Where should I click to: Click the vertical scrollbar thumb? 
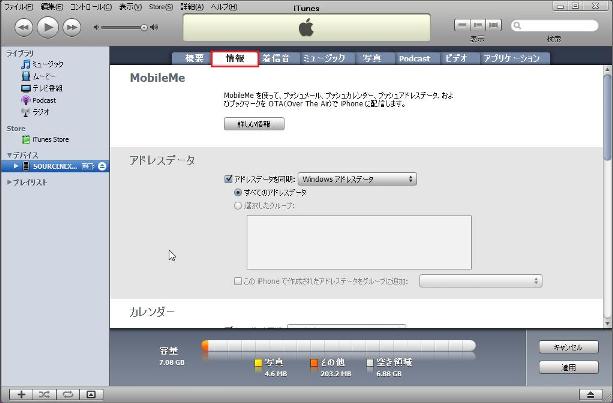click(x=607, y=117)
